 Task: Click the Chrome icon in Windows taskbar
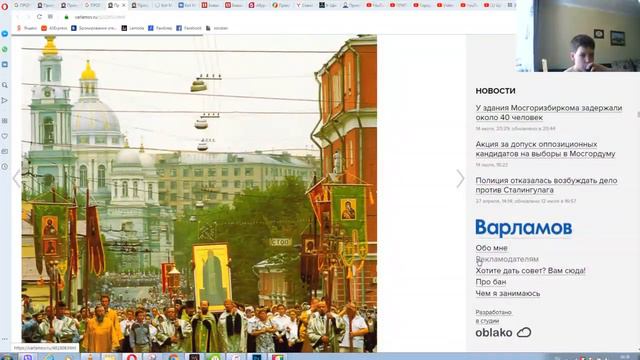(x=173, y=357)
